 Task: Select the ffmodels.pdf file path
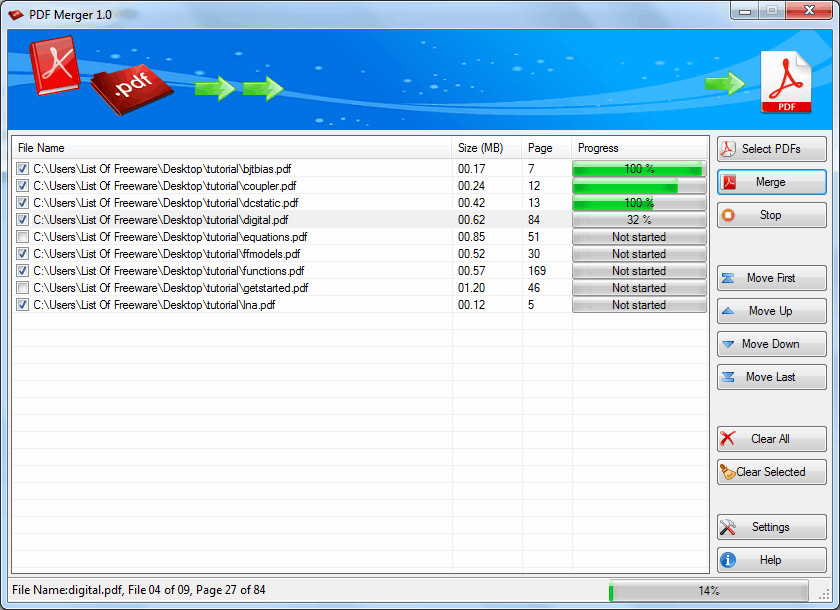(167, 254)
